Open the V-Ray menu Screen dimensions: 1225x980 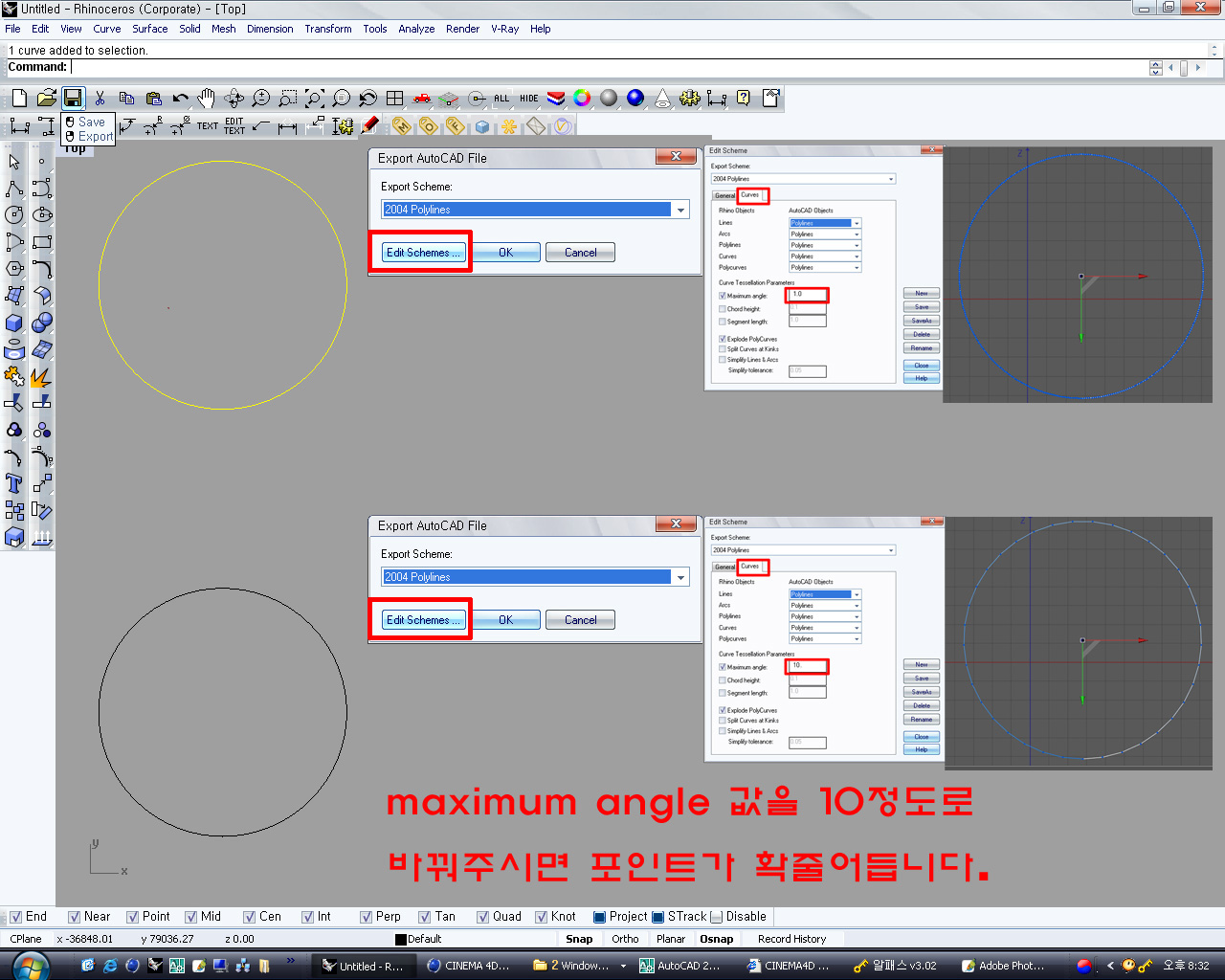click(504, 29)
